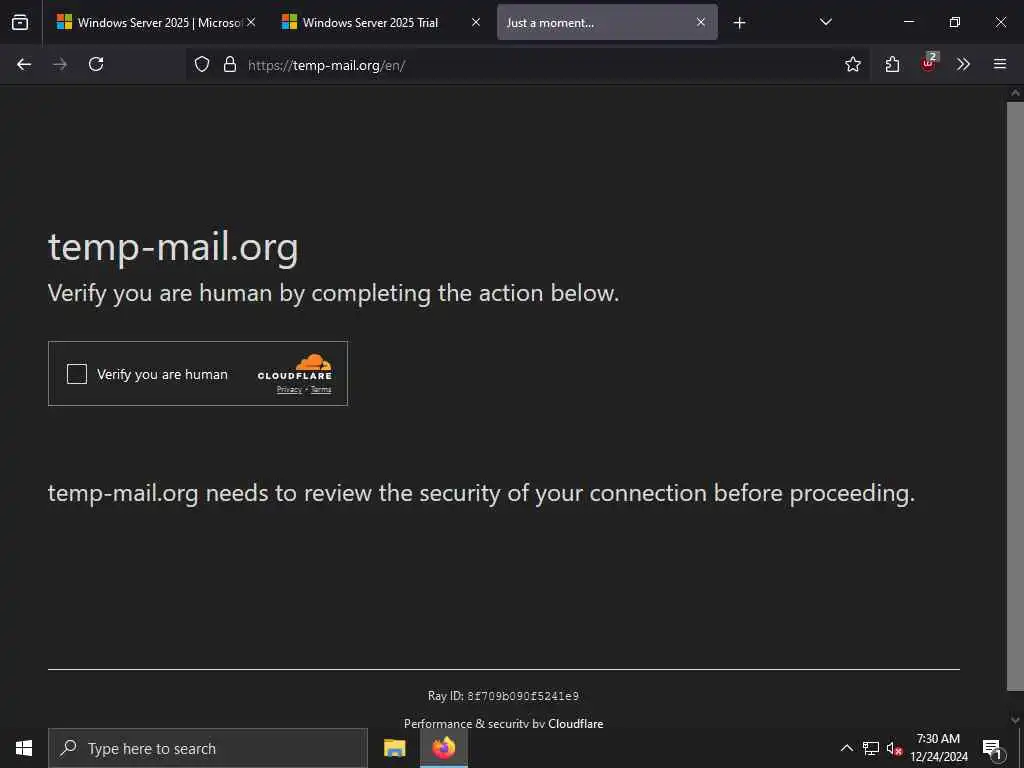Screen dimensions: 1024x768
Task: Reload the current page
Action: (x=96, y=64)
